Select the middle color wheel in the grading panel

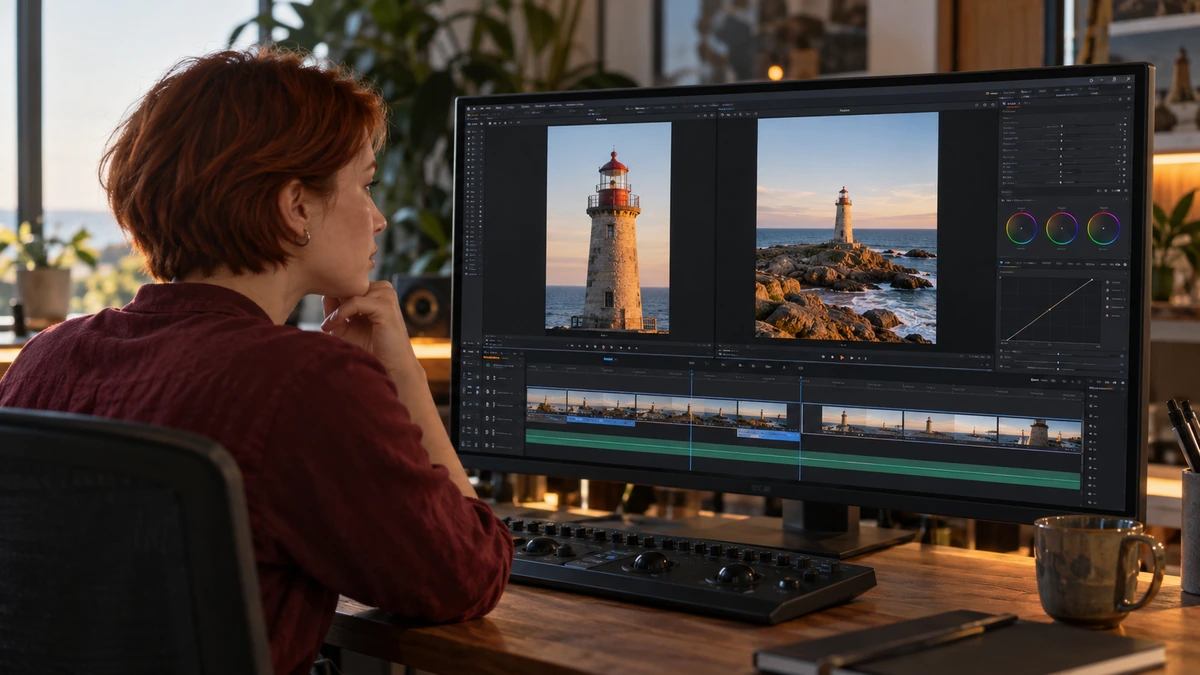tap(1062, 228)
